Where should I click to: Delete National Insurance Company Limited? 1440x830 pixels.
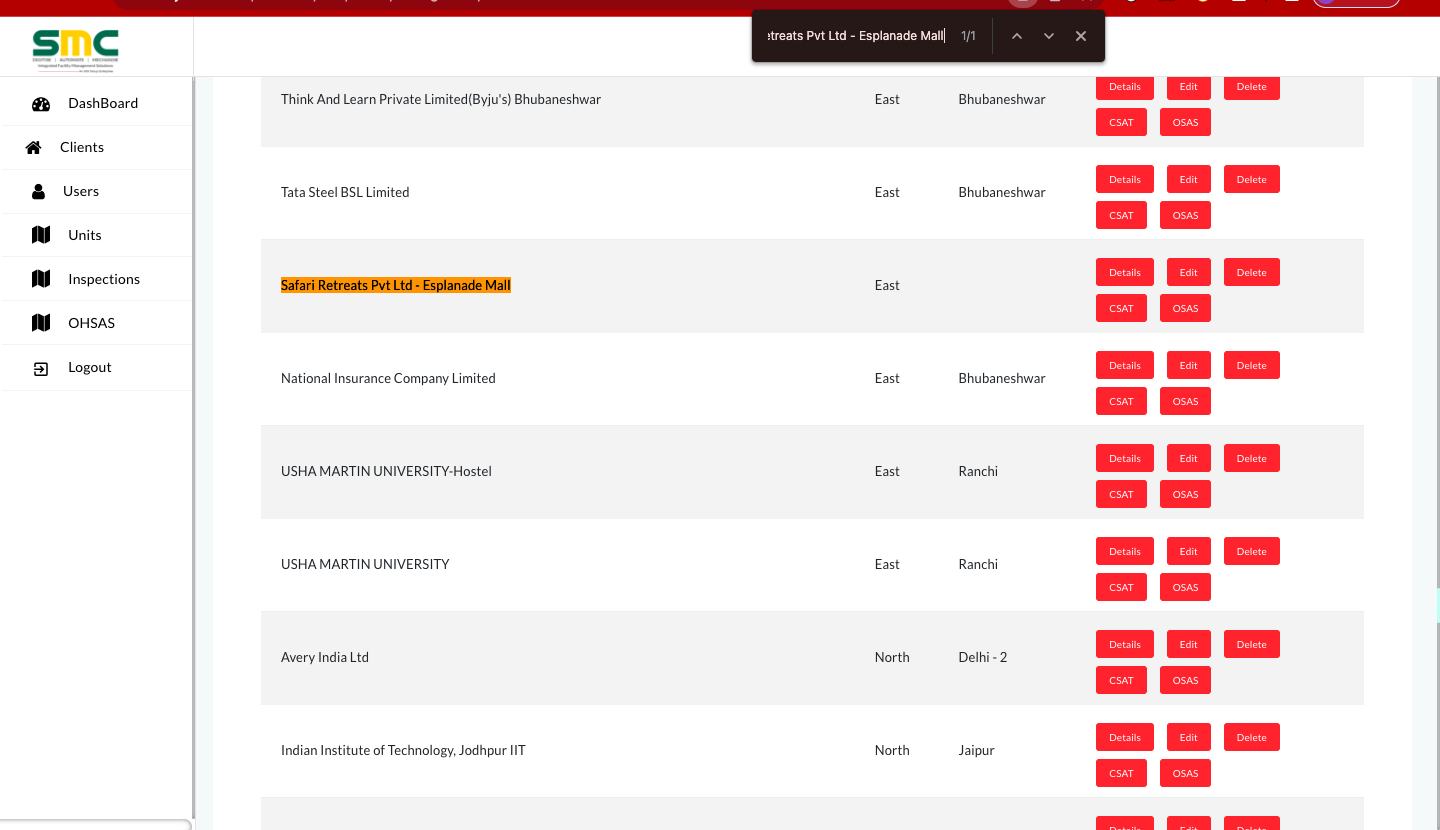tap(1252, 366)
